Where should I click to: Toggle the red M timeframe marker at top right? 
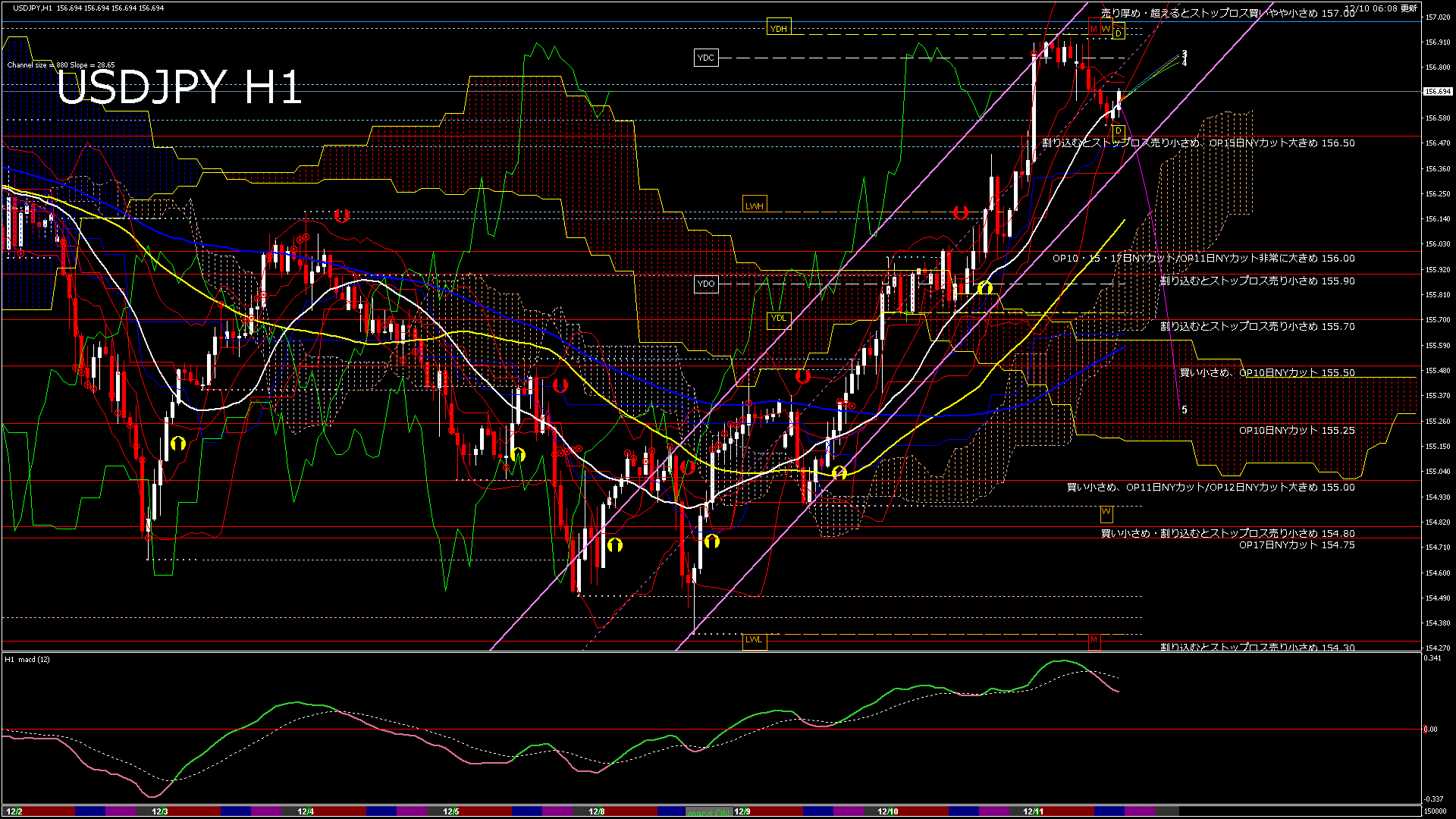(1094, 29)
